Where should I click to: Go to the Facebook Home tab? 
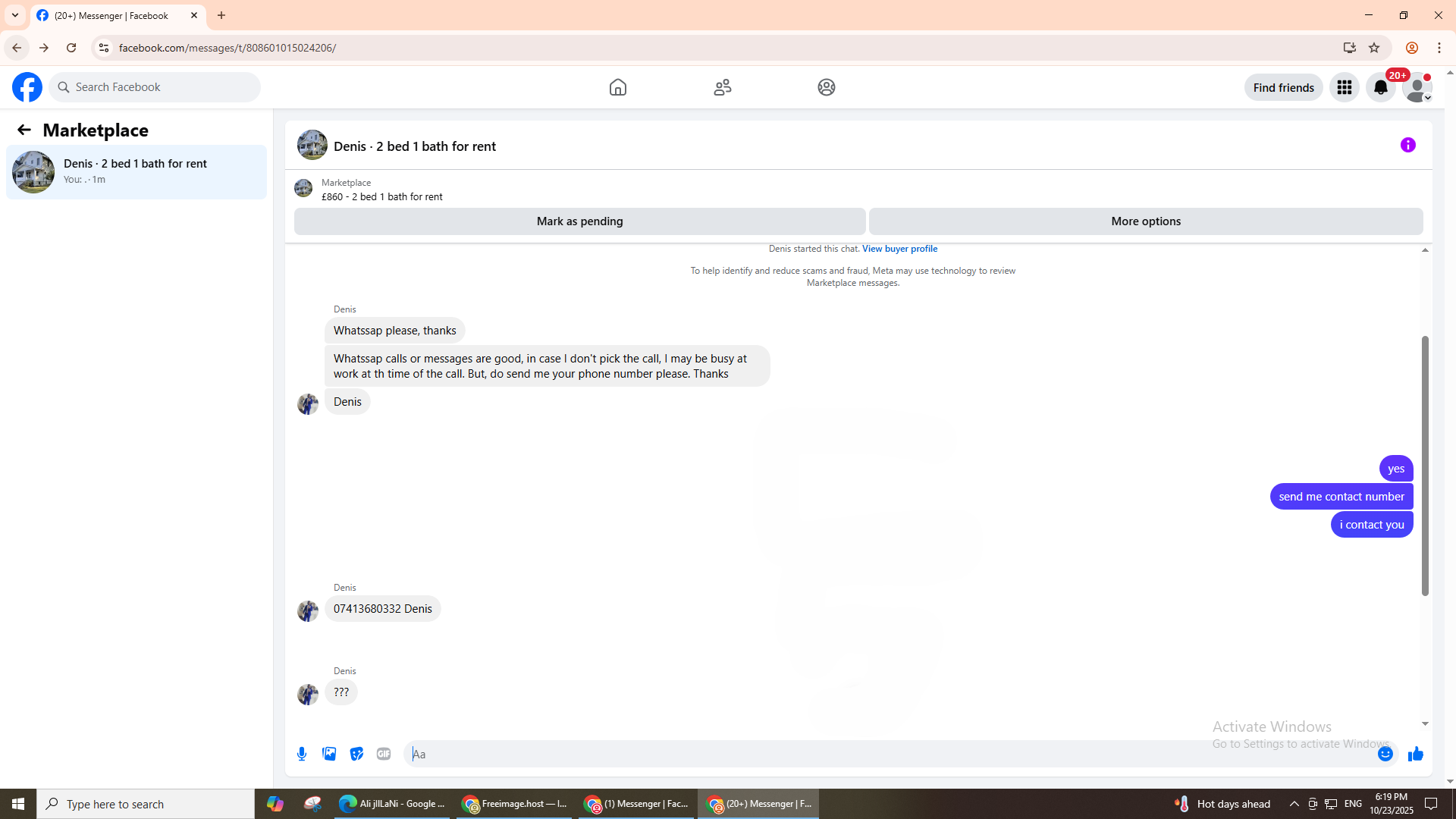point(618,87)
